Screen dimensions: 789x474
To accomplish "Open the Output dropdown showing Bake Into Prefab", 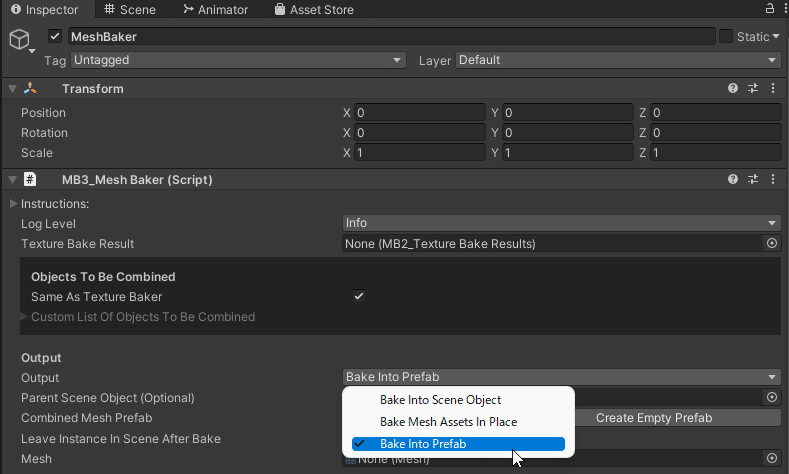I will point(562,377).
